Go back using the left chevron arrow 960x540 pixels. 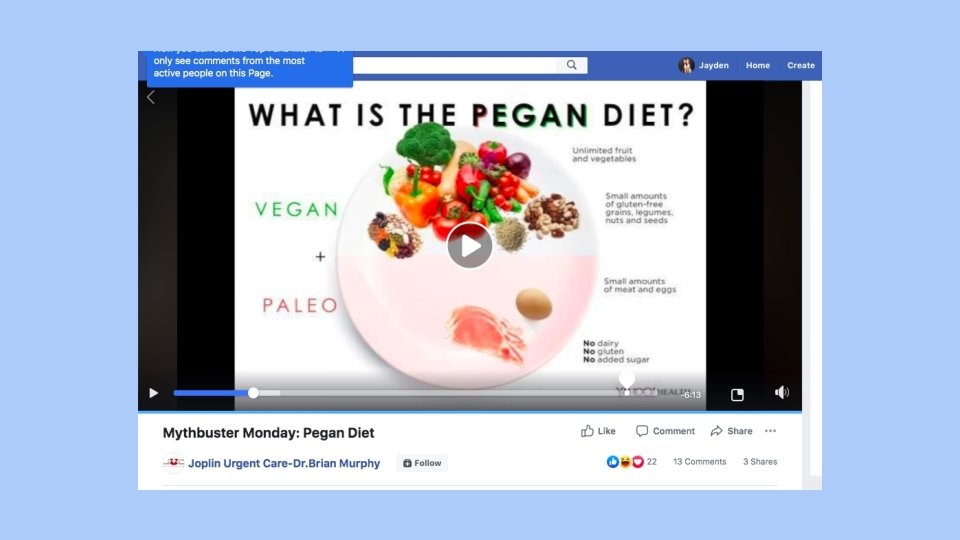click(151, 97)
